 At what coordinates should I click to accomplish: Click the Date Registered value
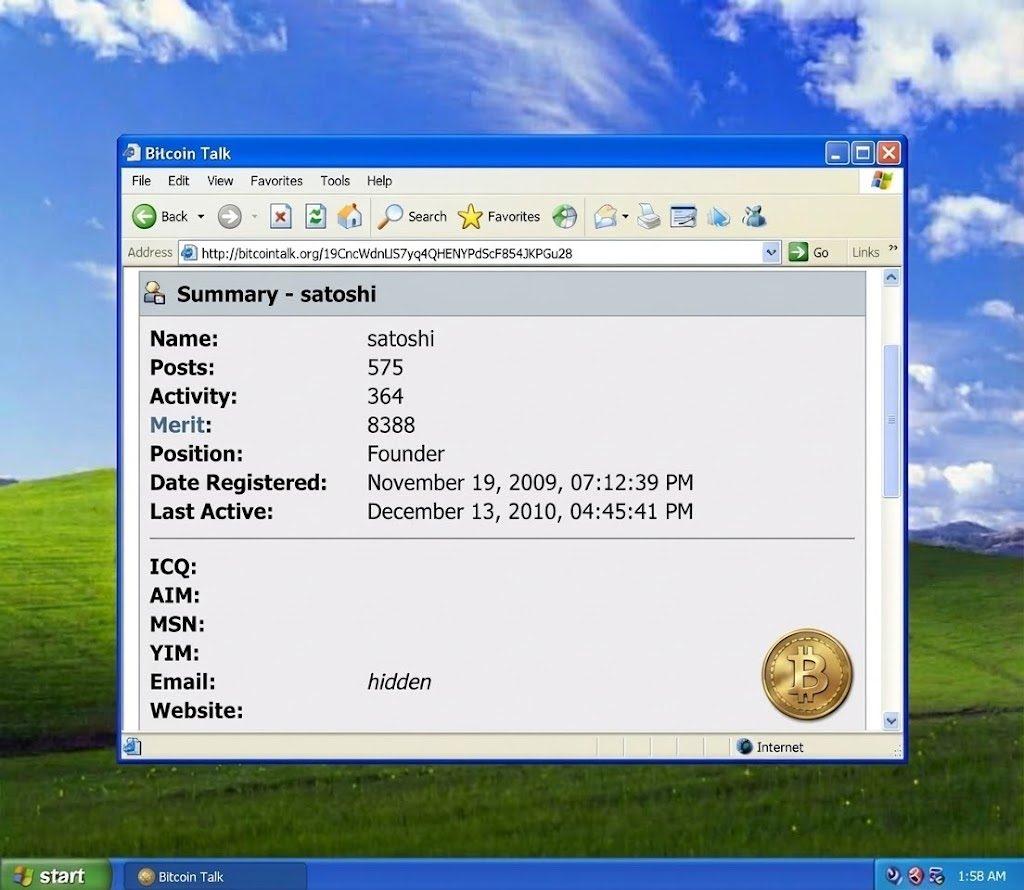(530, 483)
